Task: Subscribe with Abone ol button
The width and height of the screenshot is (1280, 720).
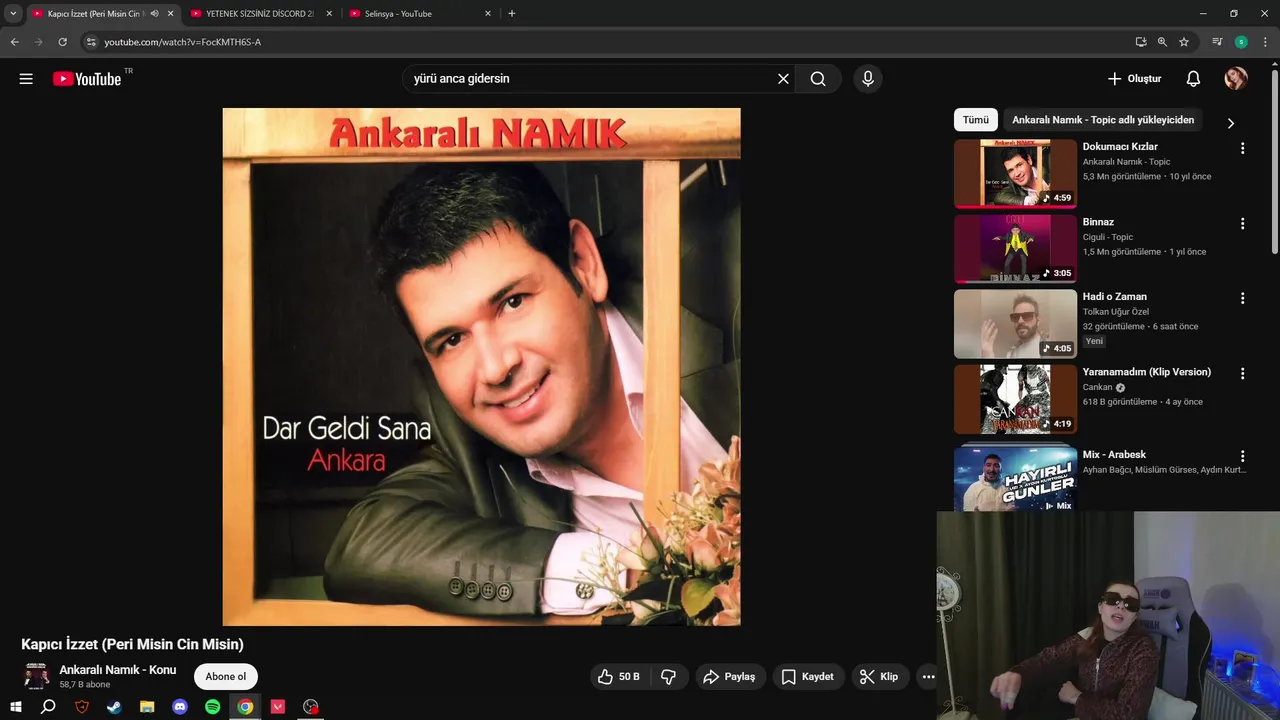Action: click(226, 677)
